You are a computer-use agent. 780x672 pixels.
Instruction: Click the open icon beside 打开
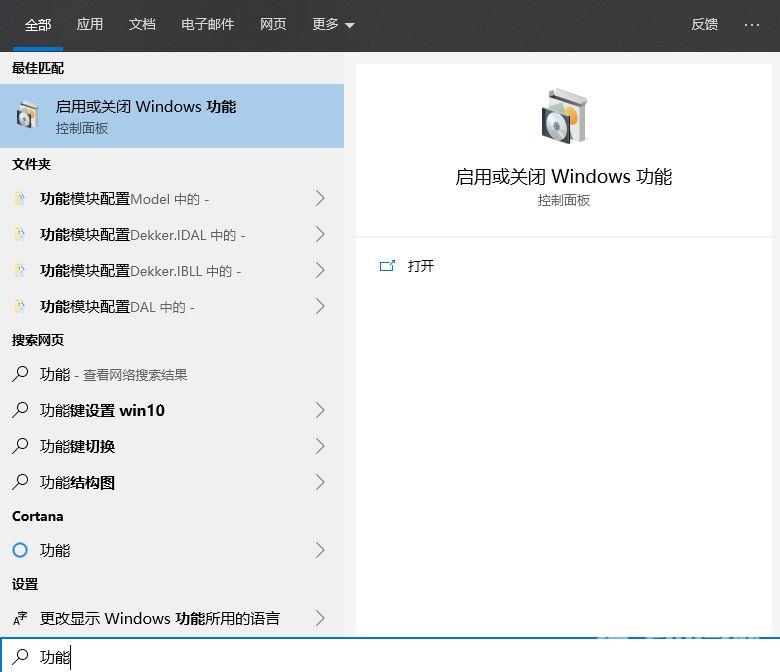tap(387, 266)
